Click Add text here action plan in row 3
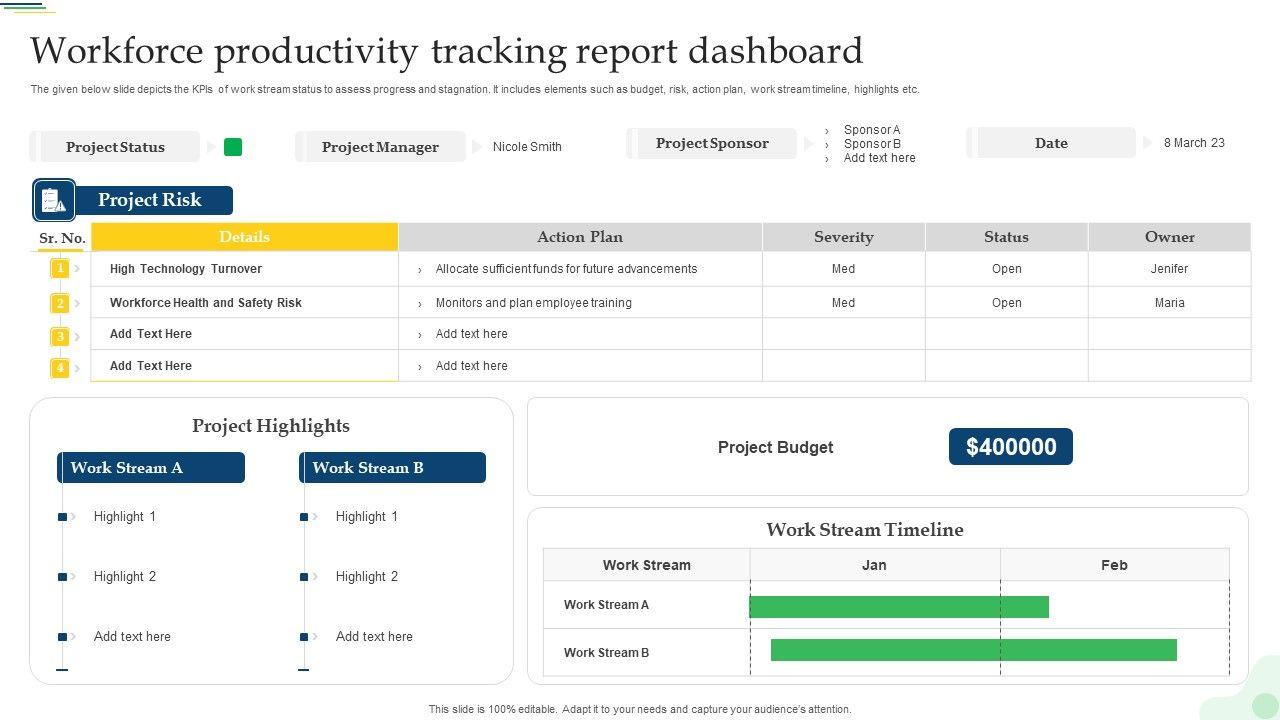 click(471, 334)
